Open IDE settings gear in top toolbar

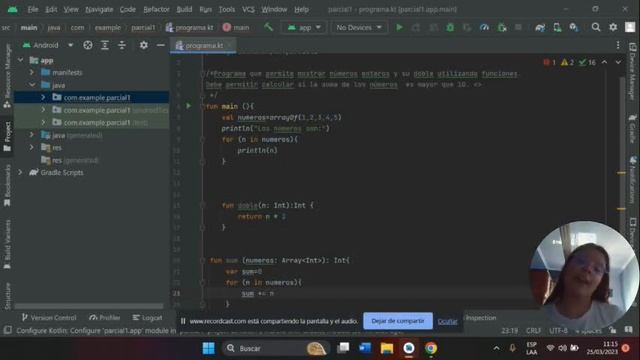613,27
